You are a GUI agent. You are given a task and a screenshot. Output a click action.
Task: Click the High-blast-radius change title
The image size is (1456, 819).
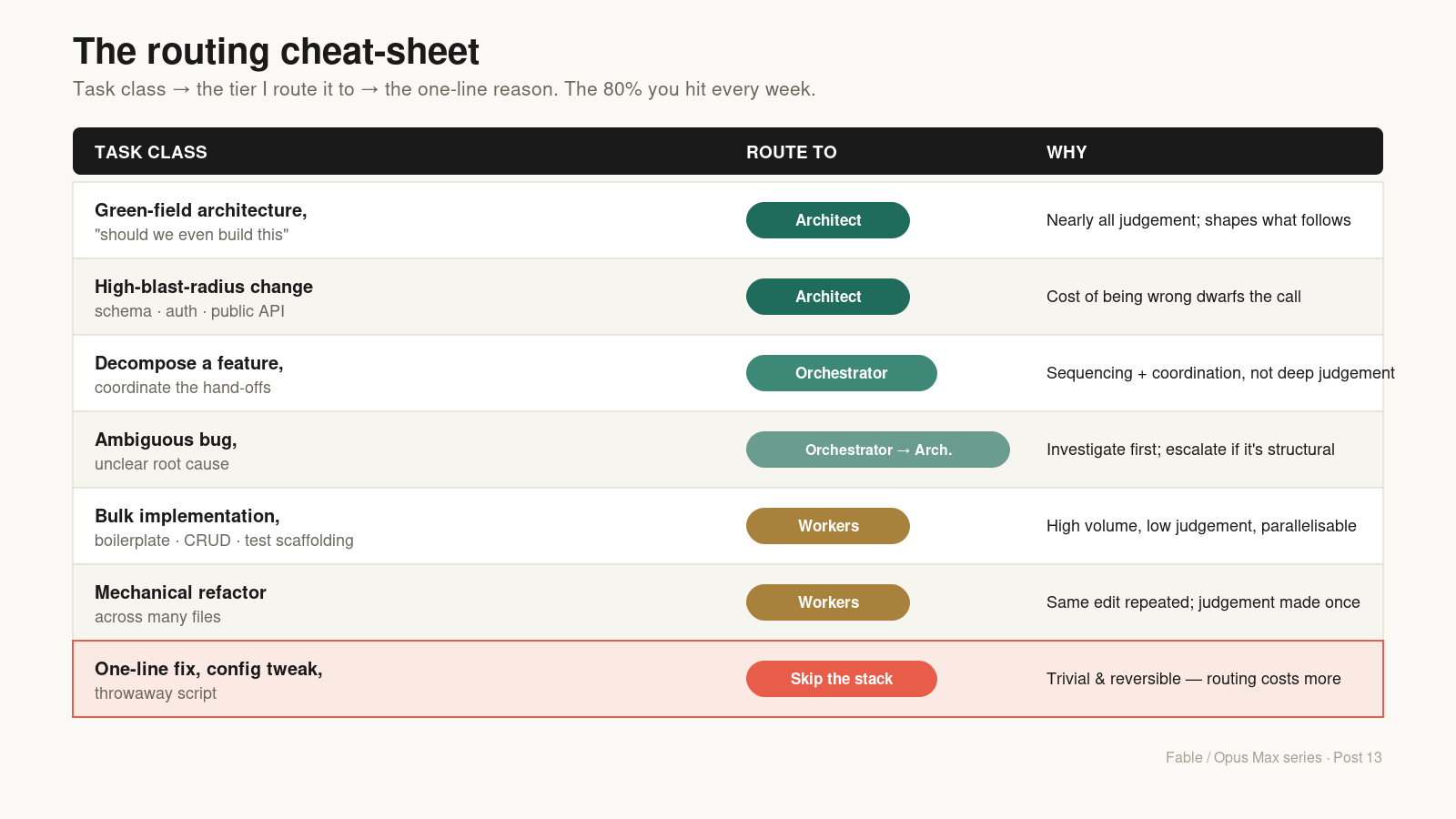pyautogui.click(x=204, y=287)
